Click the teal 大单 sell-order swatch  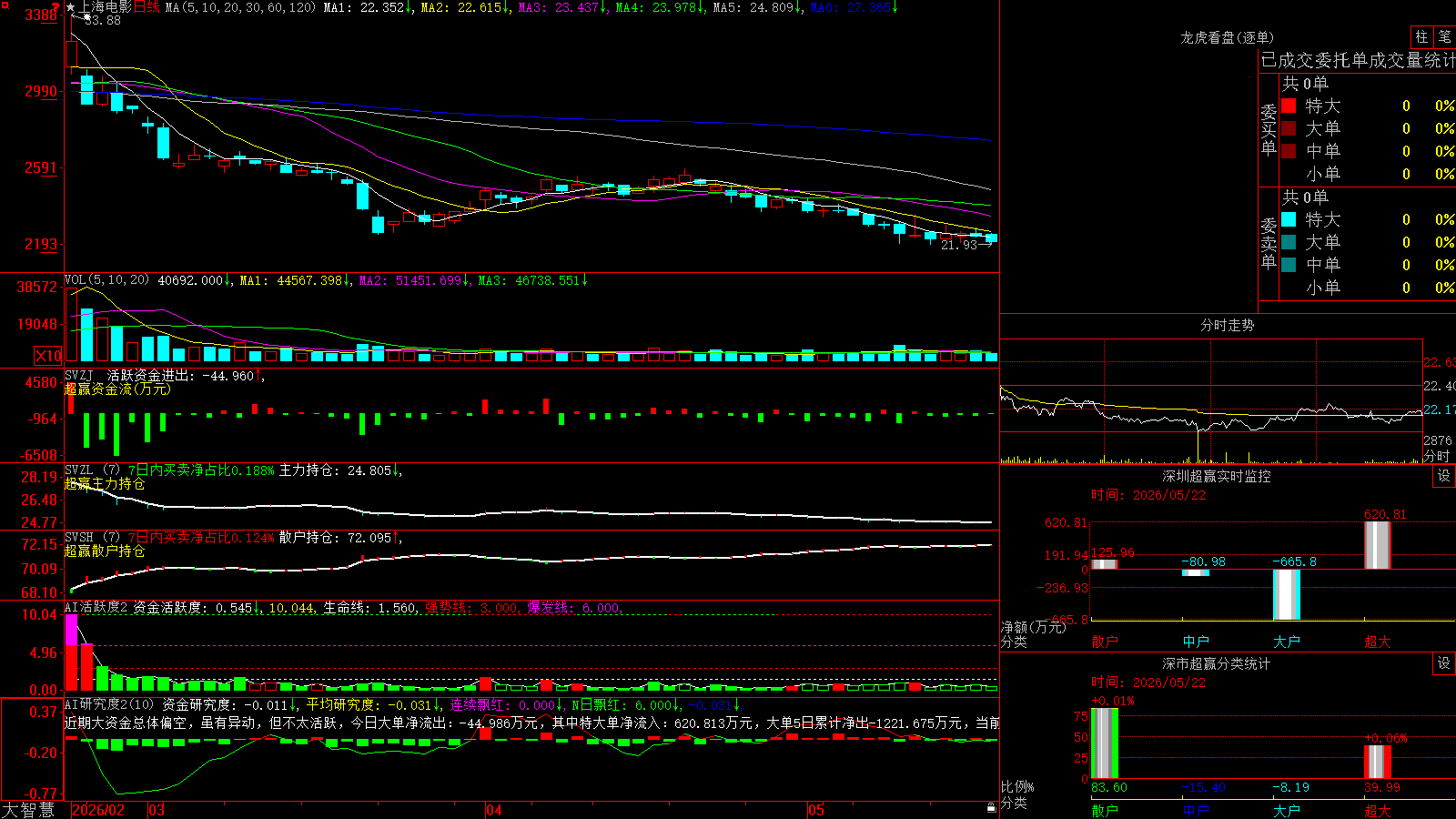(x=1289, y=242)
